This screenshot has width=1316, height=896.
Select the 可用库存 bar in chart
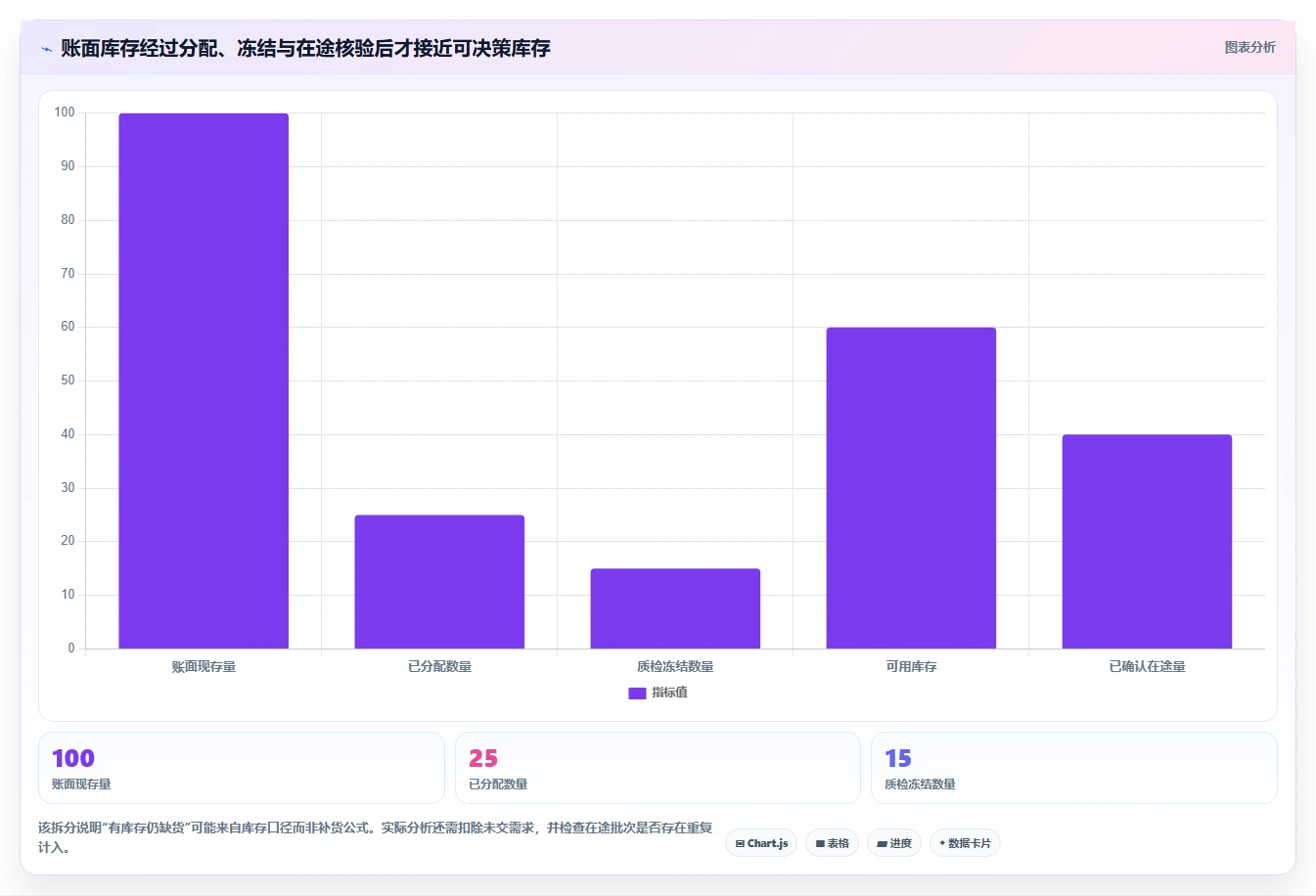tap(911, 488)
